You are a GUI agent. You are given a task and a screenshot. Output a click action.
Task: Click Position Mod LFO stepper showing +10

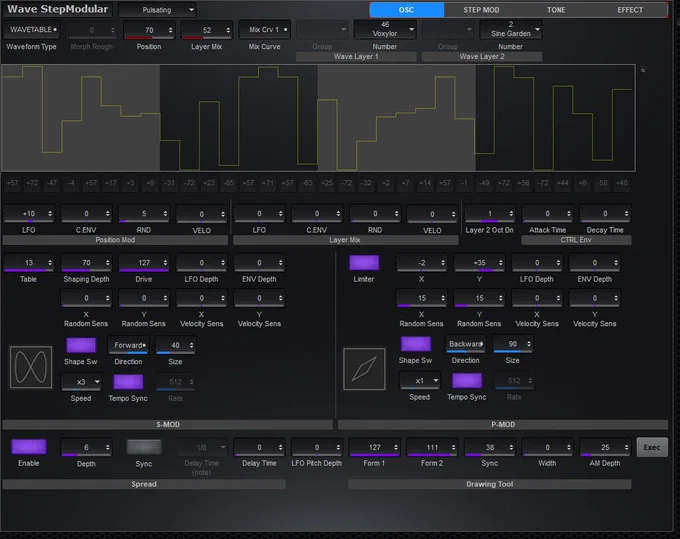click(x=29, y=213)
